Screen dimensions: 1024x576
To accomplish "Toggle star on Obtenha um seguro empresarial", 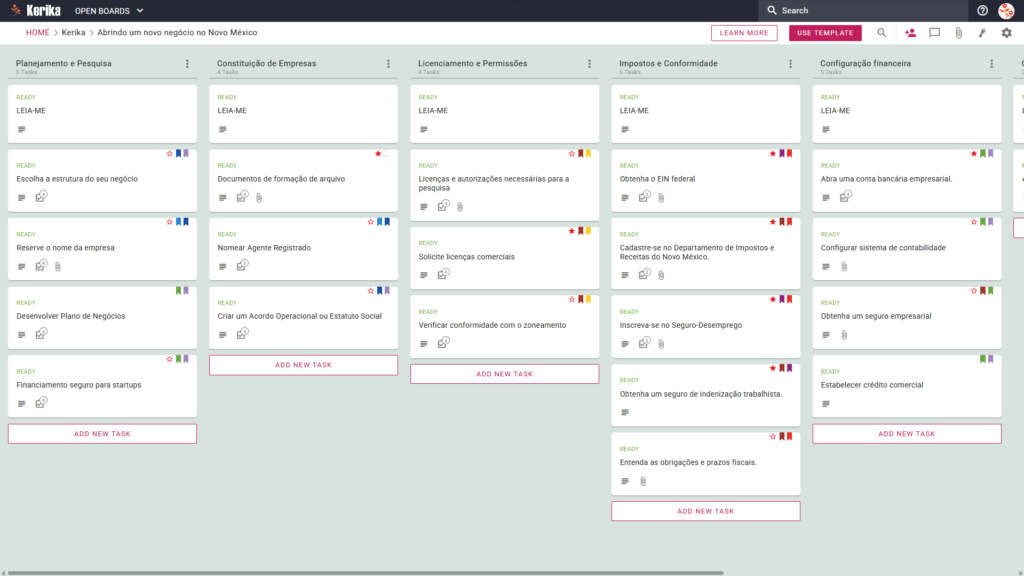I will (974, 291).
